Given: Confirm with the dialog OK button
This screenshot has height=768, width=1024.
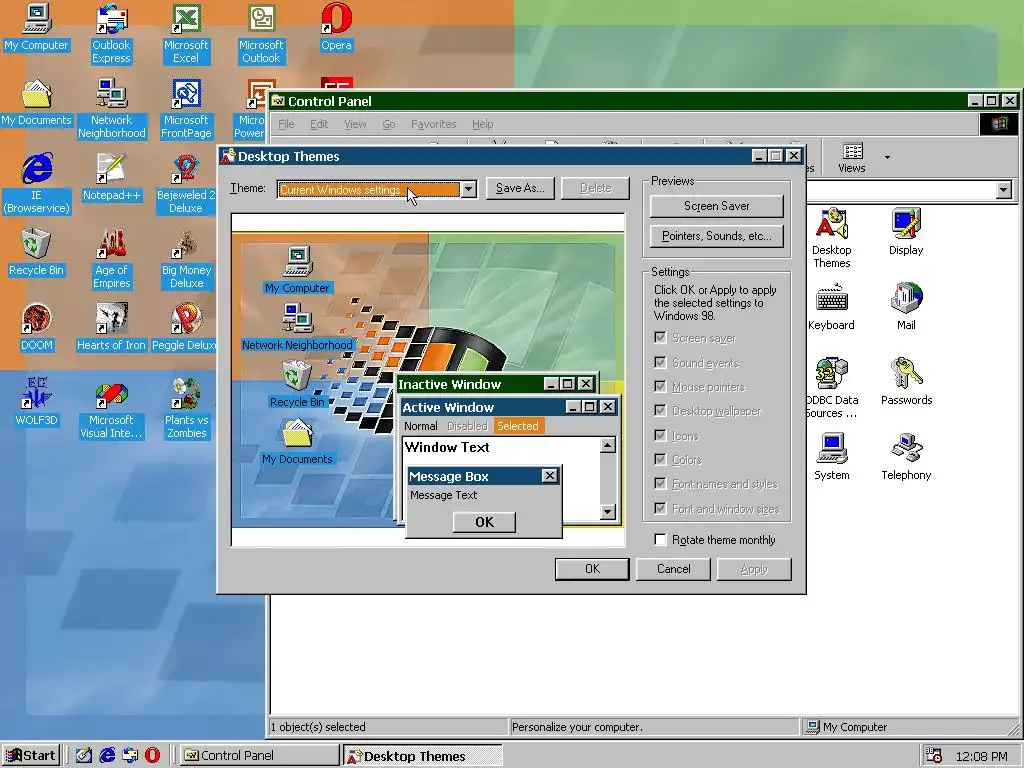Looking at the screenshot, I should pos(592,569).
